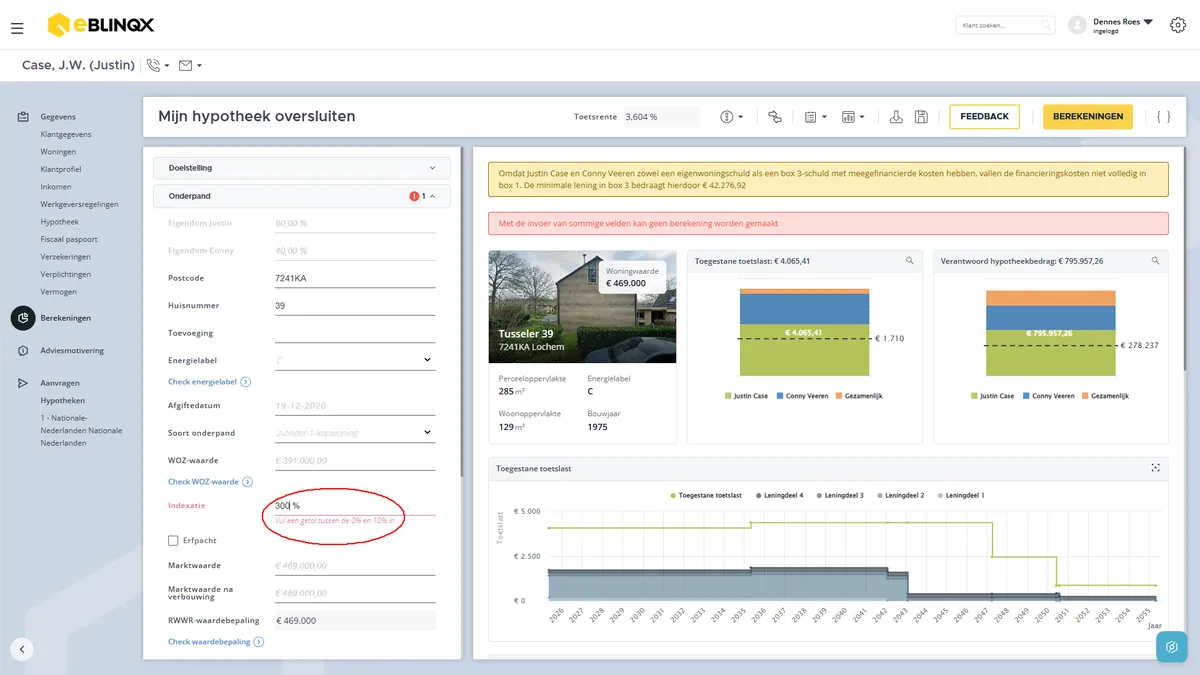Image resolution: width=1200 pixels, height=675 pixels.
Task: Click the curly braces icon
Action: (1163, 117)
